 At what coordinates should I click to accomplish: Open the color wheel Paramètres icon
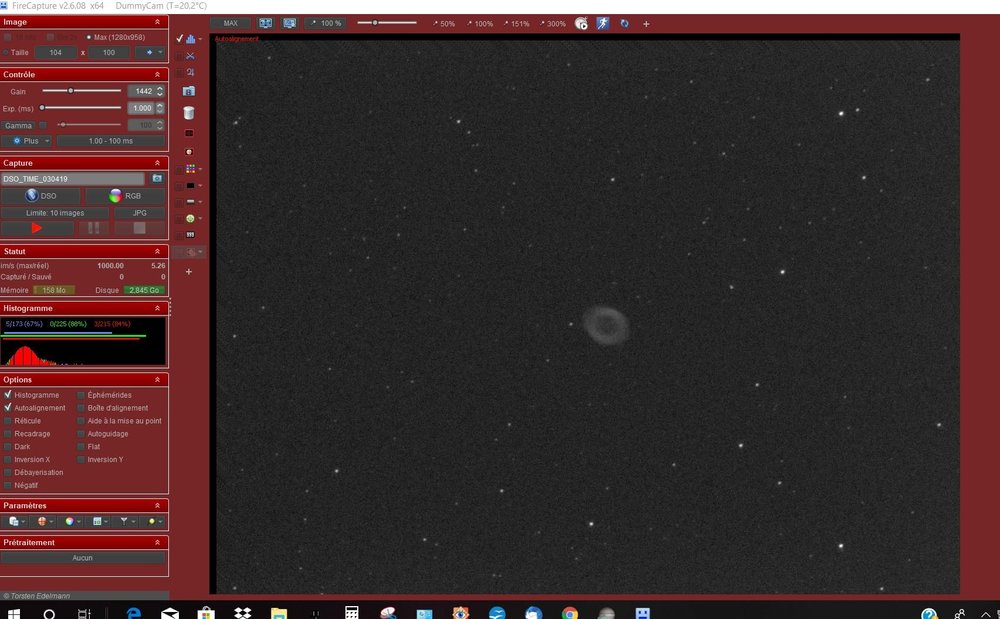[70, 521]
